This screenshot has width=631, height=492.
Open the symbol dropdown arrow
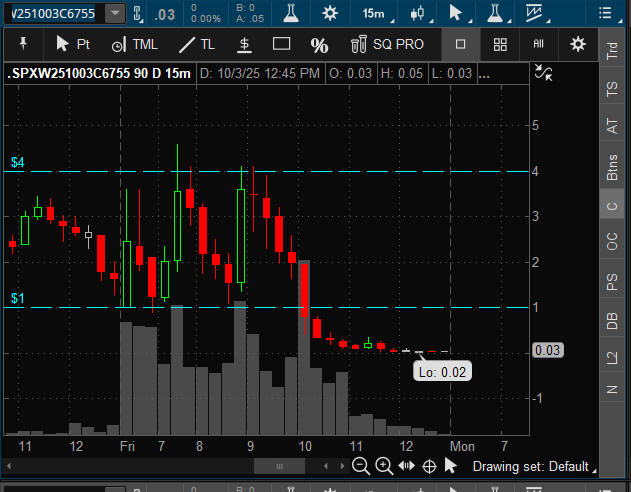pyautogui.click(x=115, y=14)
